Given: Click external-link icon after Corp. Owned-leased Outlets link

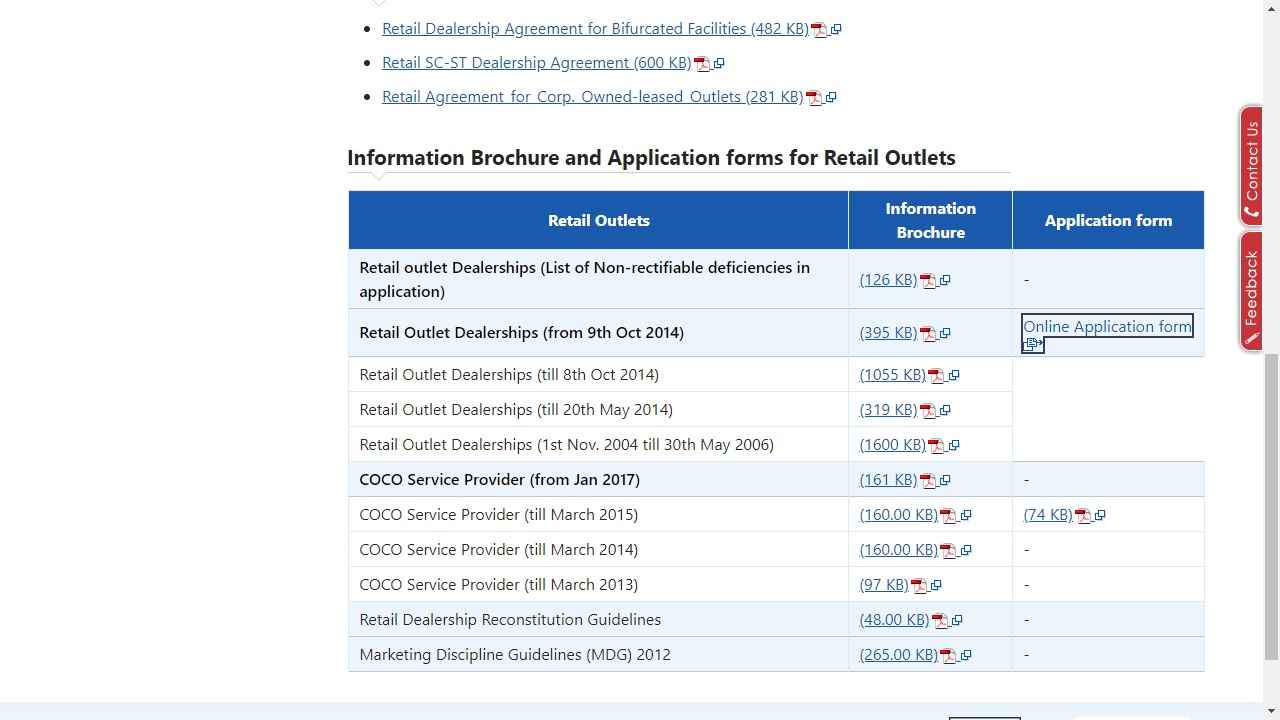Looking at the screenshot, I should click(831, 98).
